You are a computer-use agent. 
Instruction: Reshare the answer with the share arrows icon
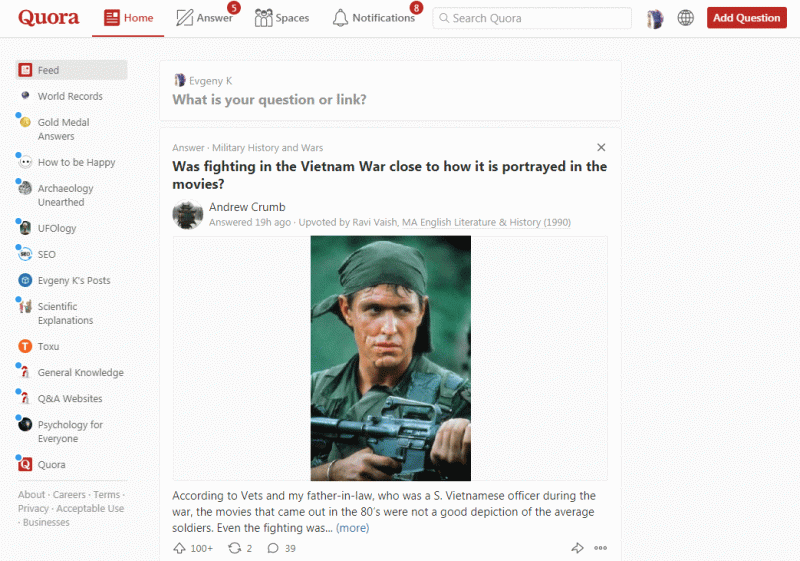pos(240,548)
